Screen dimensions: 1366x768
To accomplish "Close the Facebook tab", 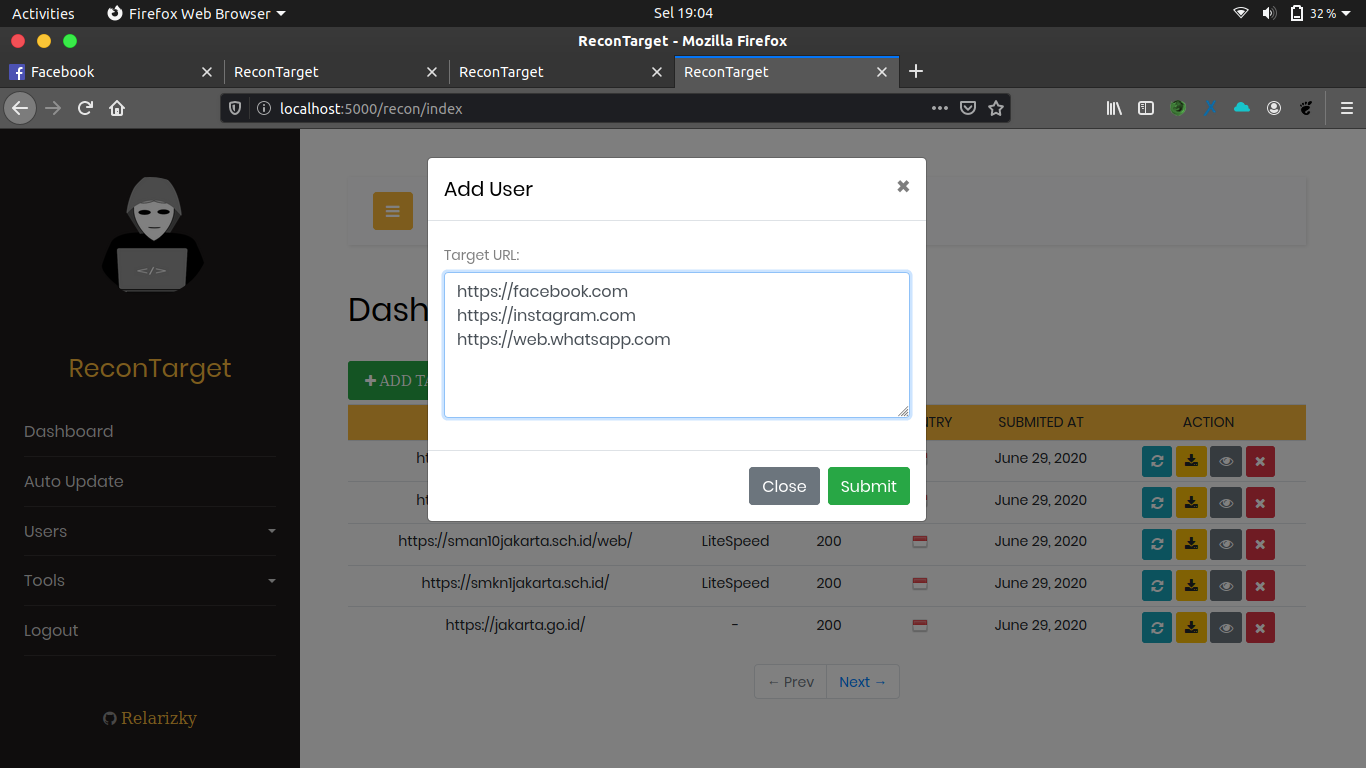I will point(207,72).
